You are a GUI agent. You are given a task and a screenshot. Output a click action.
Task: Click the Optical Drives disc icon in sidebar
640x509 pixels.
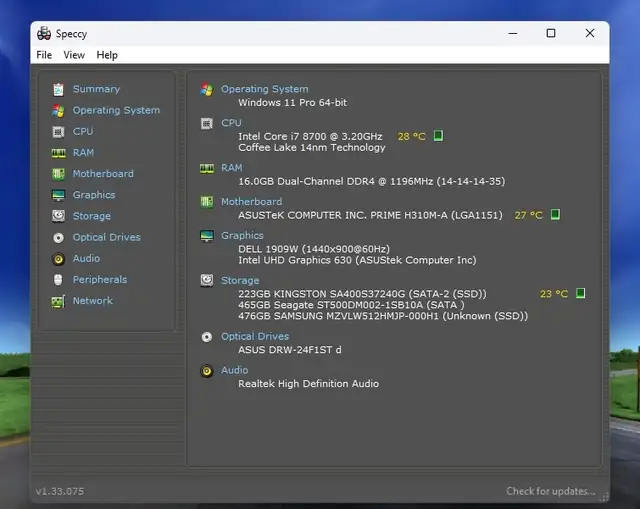(58, 238)
